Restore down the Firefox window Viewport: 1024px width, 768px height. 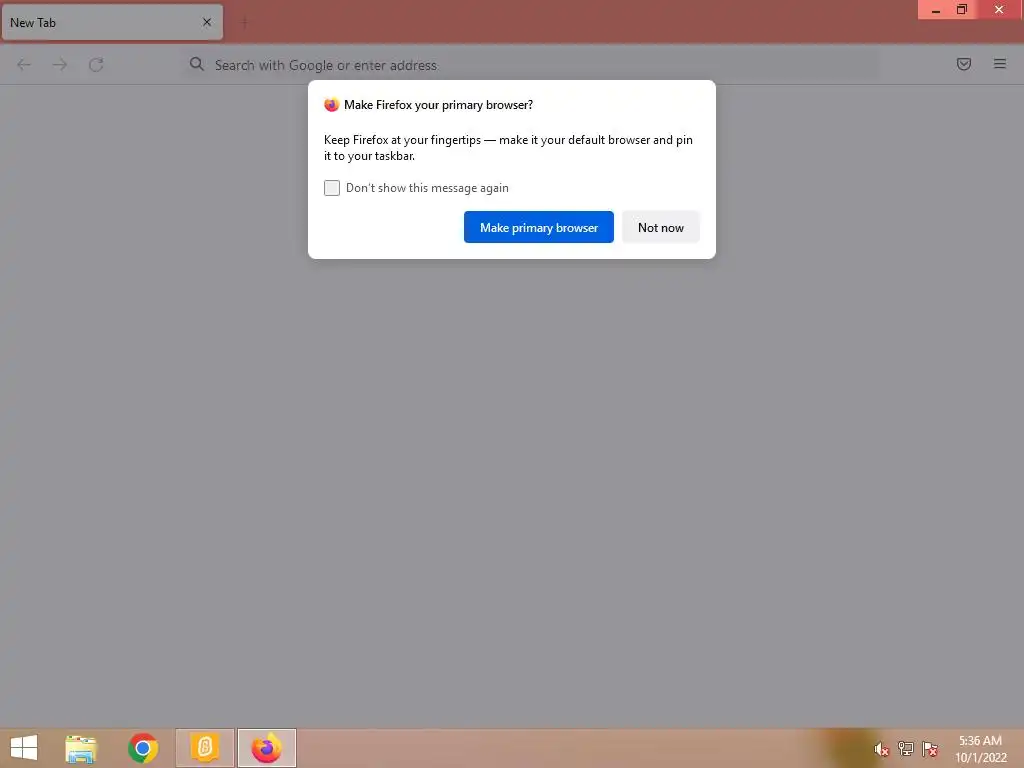[962, 10]
